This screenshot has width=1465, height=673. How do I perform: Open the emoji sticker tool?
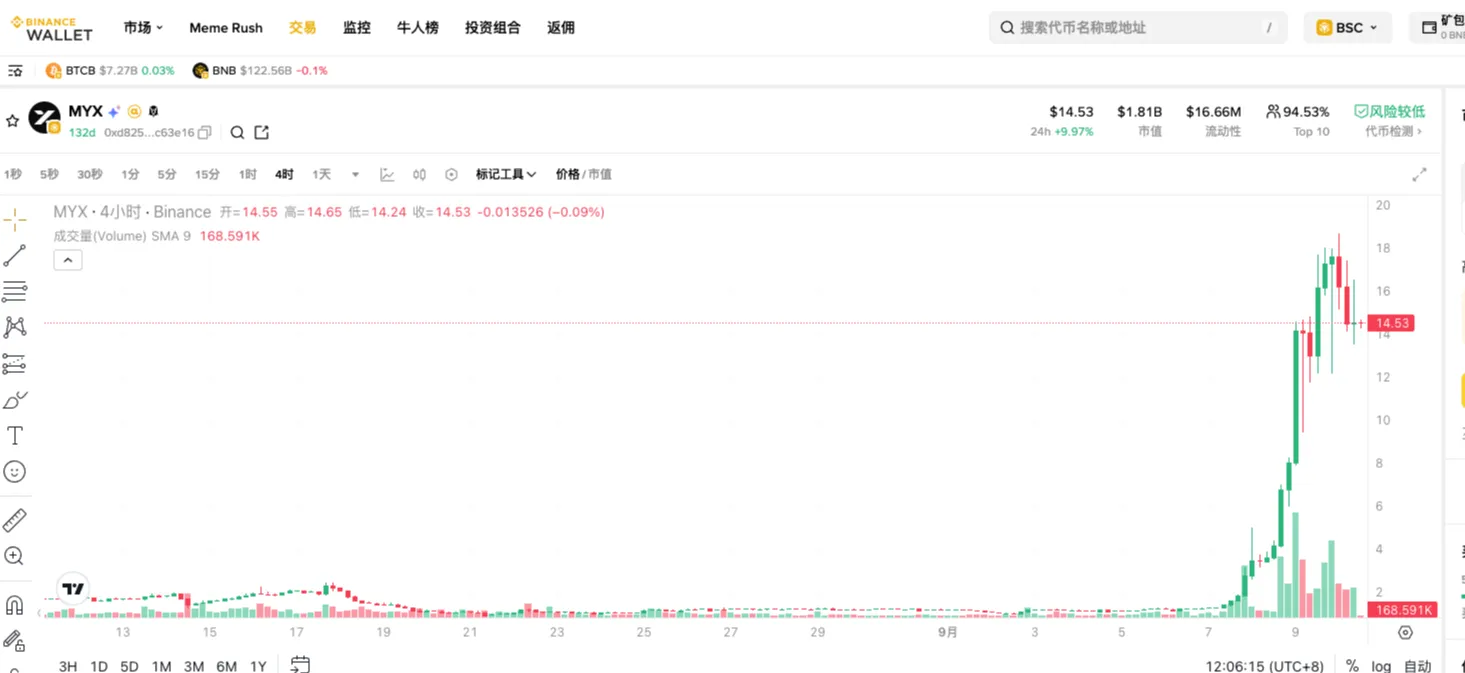[x=15, y=471]
